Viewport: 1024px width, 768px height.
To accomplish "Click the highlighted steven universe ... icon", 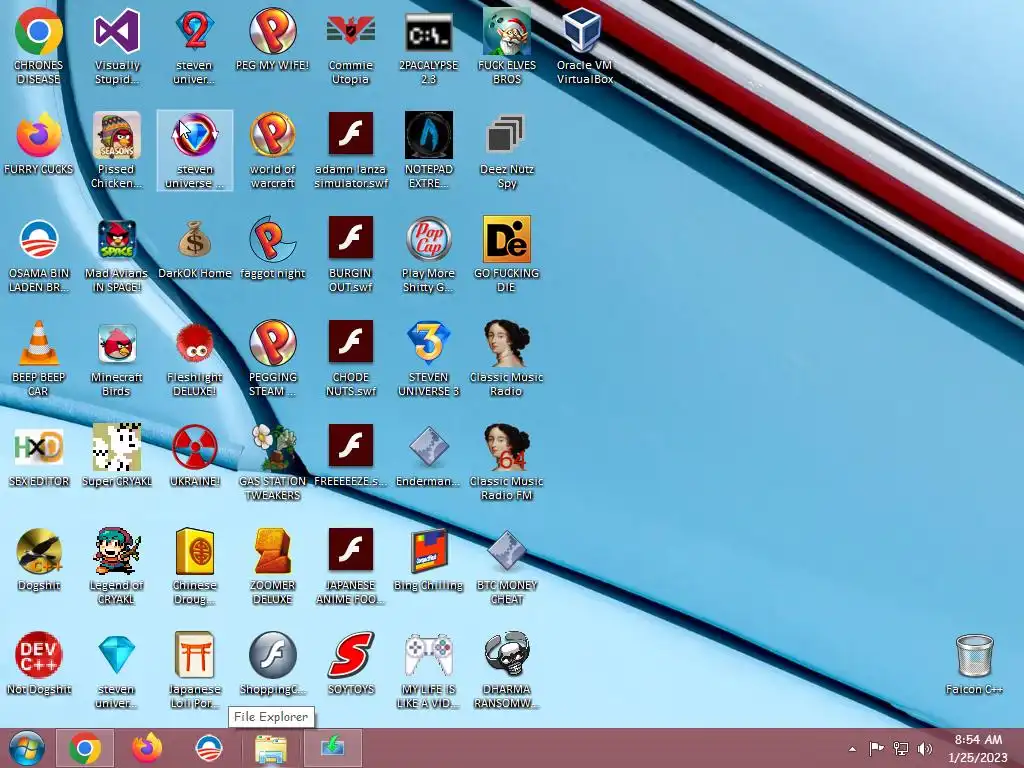I will pyautogui.click(x=195, y=151).
